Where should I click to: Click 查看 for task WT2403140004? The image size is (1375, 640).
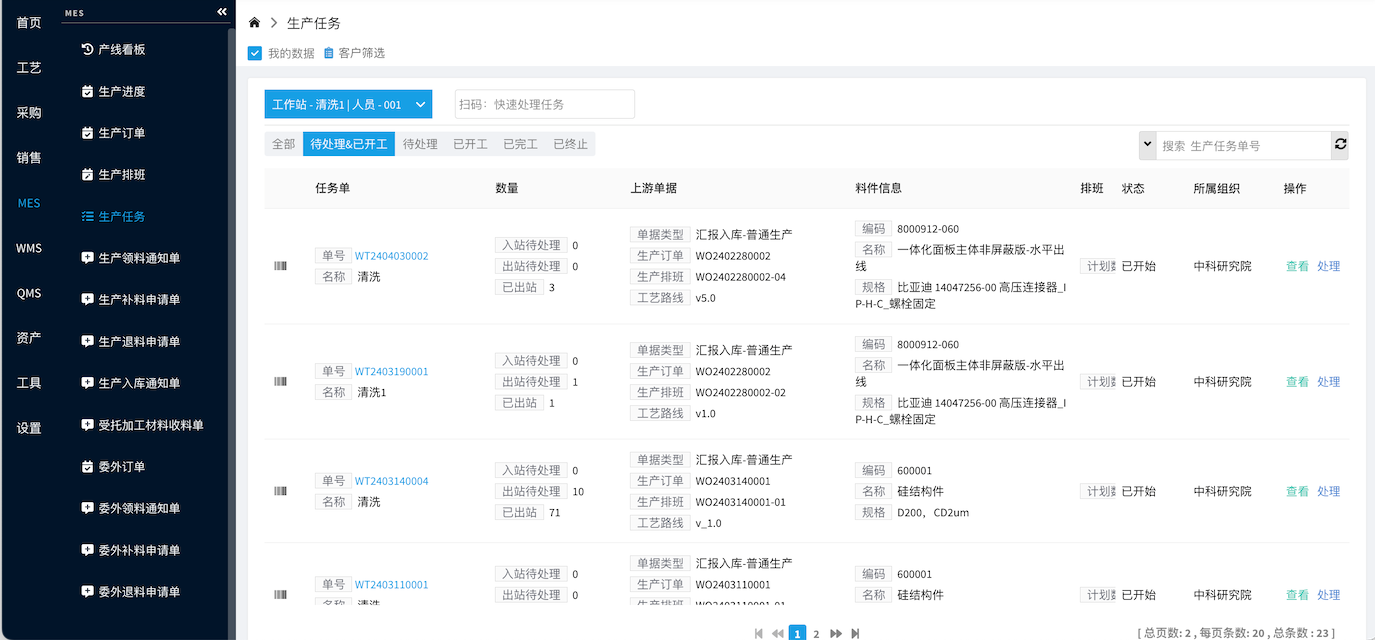(1297, 491)
